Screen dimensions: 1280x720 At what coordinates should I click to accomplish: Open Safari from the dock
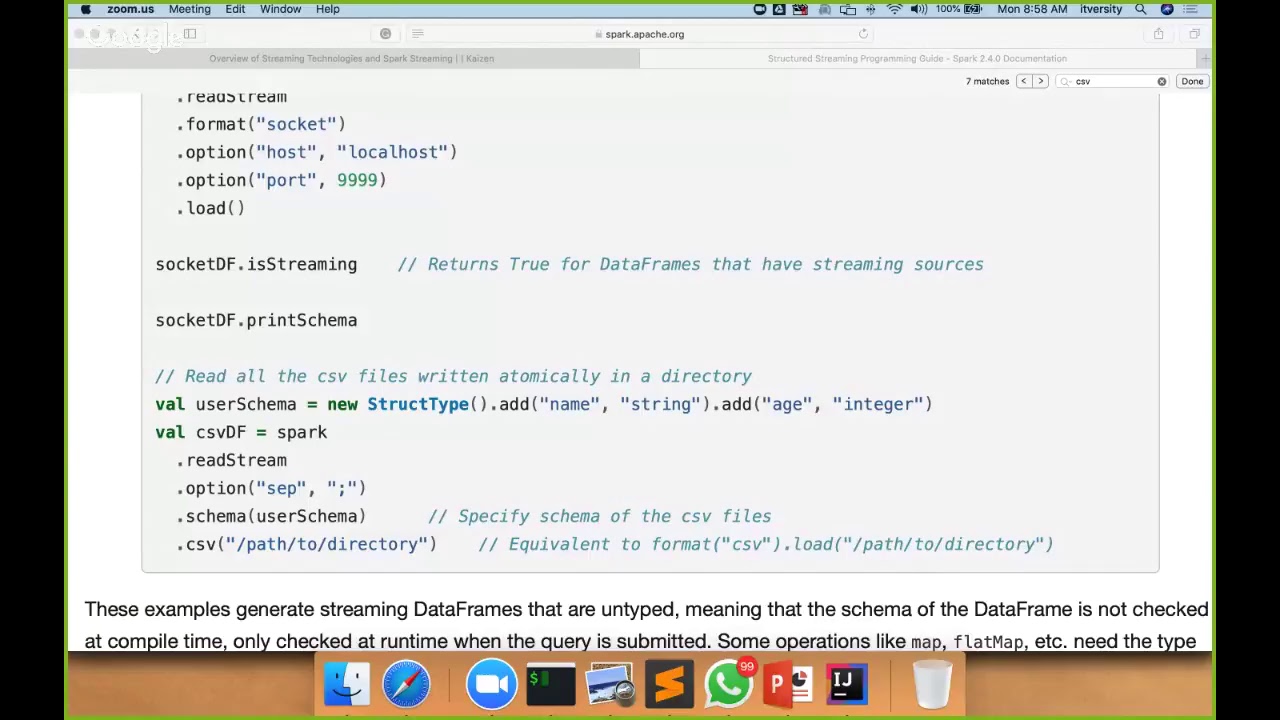(x=406, y=685)
